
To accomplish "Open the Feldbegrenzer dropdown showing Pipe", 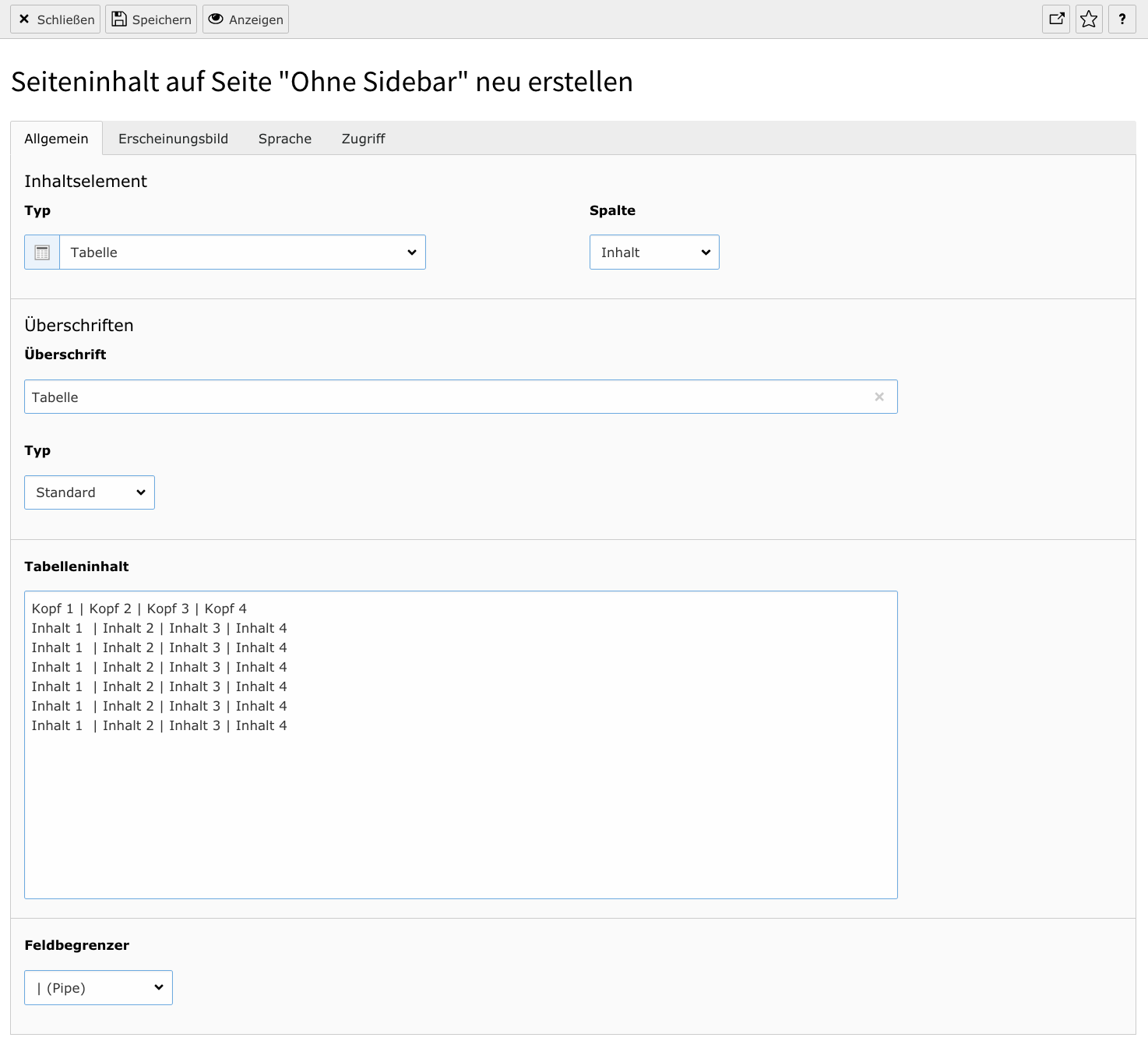I will (x=98, y=988).
